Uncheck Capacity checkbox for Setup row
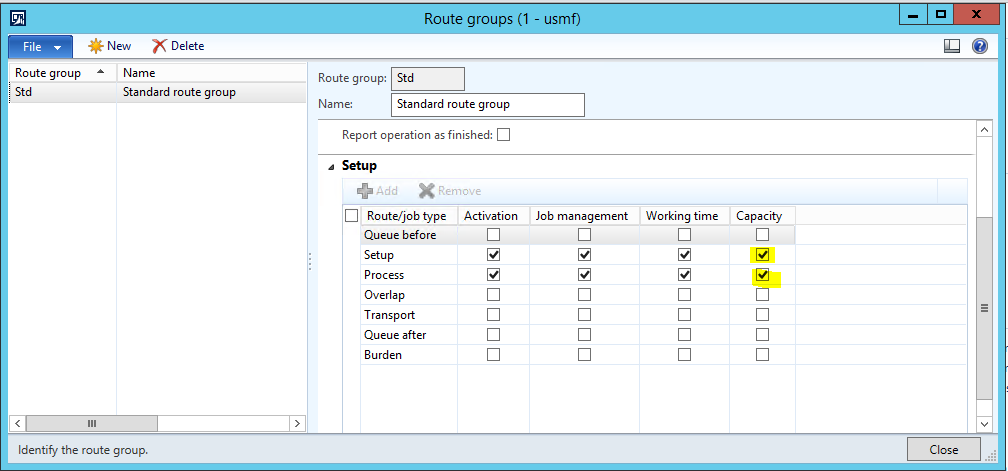 763,255
